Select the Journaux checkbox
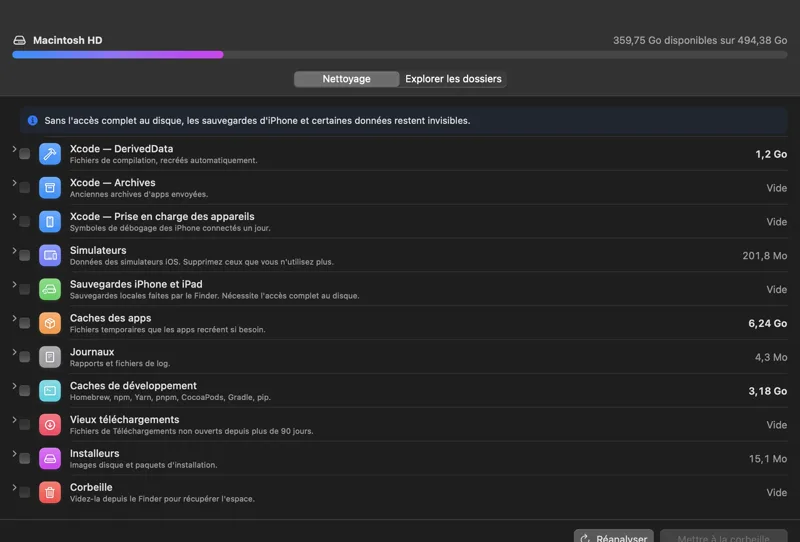This screenshot has height=542, width=800. pyautogui.click(x=24, y=357)
